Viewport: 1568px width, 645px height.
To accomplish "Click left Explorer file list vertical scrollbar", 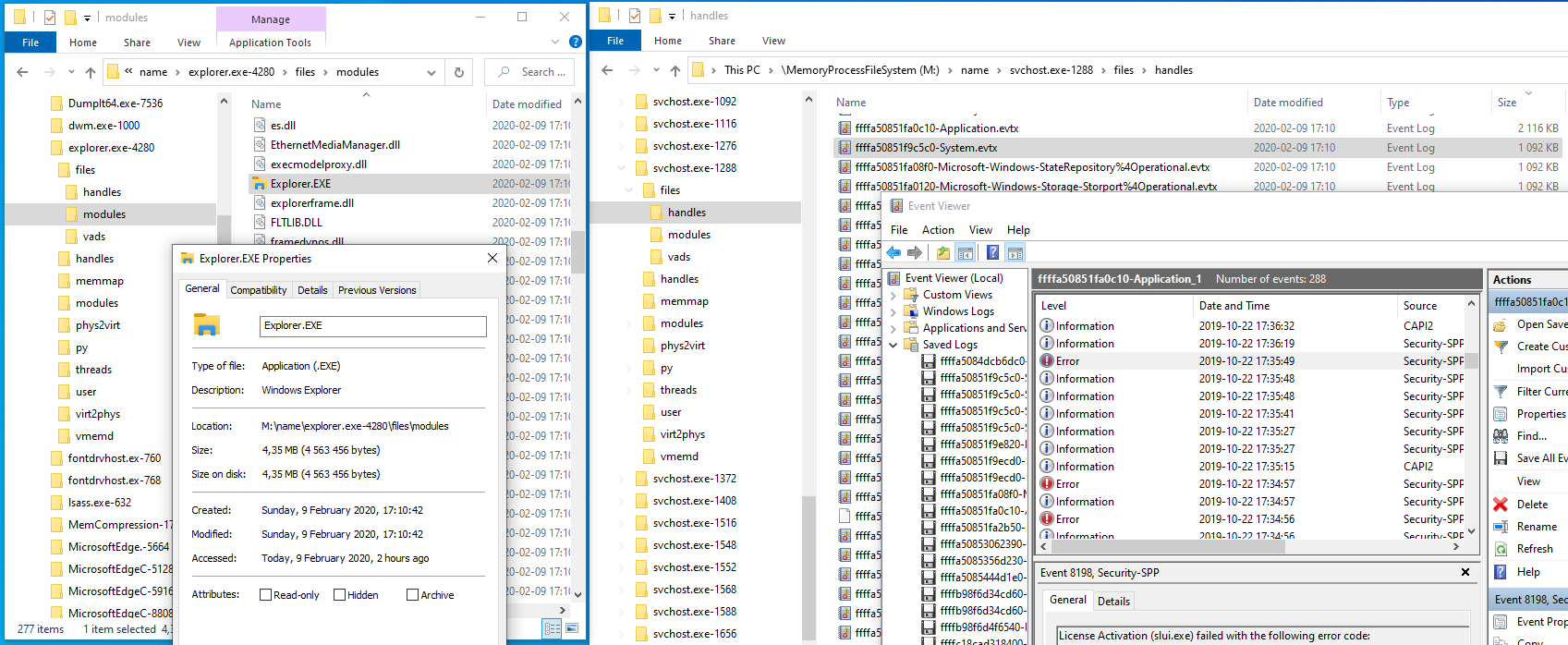I will coord(578,251).
